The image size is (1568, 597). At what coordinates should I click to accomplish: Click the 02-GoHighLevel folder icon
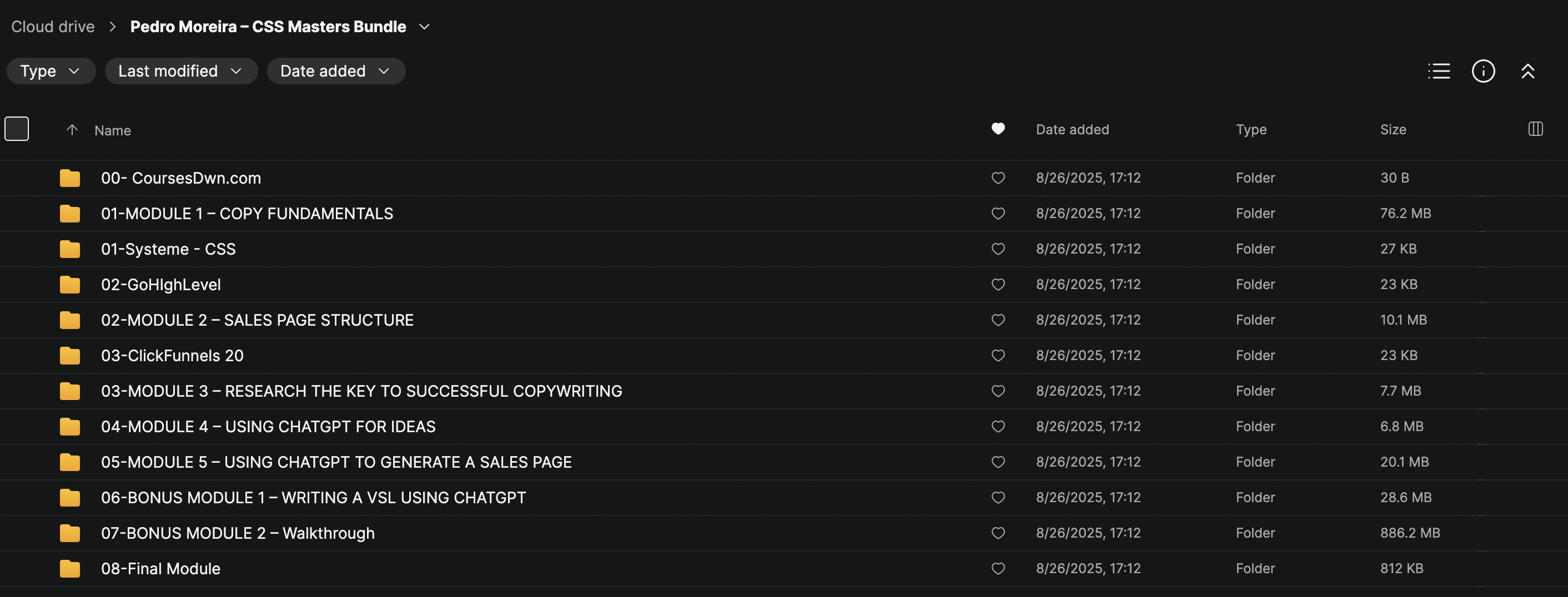point(70,285)
